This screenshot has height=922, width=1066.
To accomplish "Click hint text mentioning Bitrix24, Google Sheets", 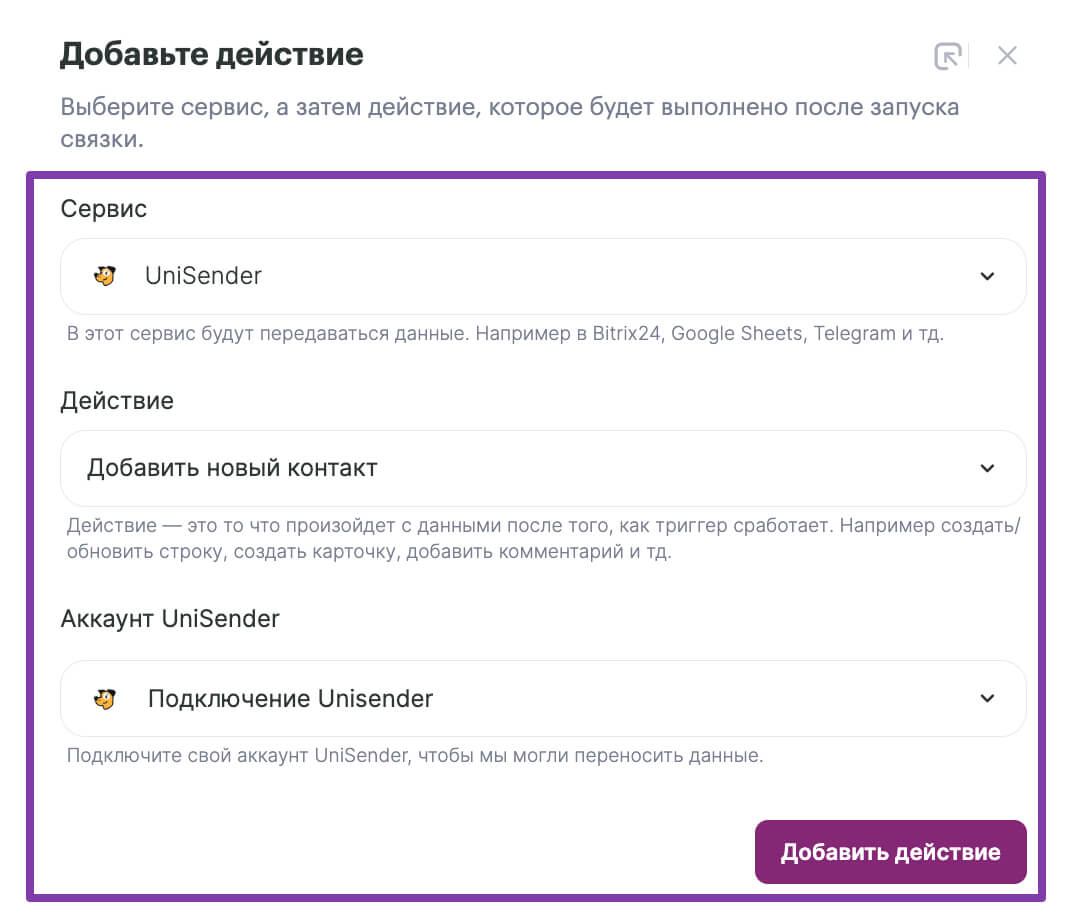I will click(x=505, y=334).
